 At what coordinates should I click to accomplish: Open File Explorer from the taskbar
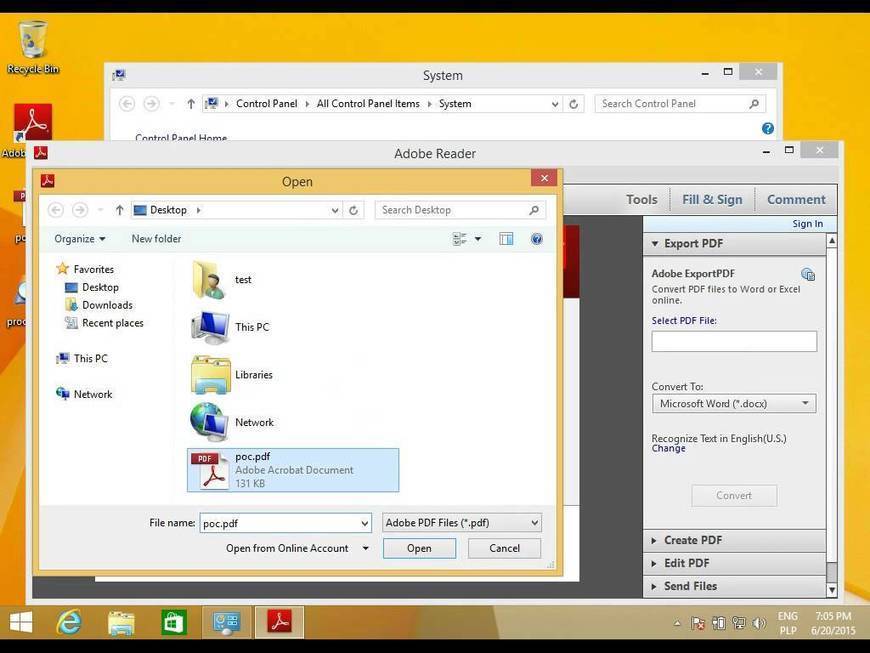(121, 622)
